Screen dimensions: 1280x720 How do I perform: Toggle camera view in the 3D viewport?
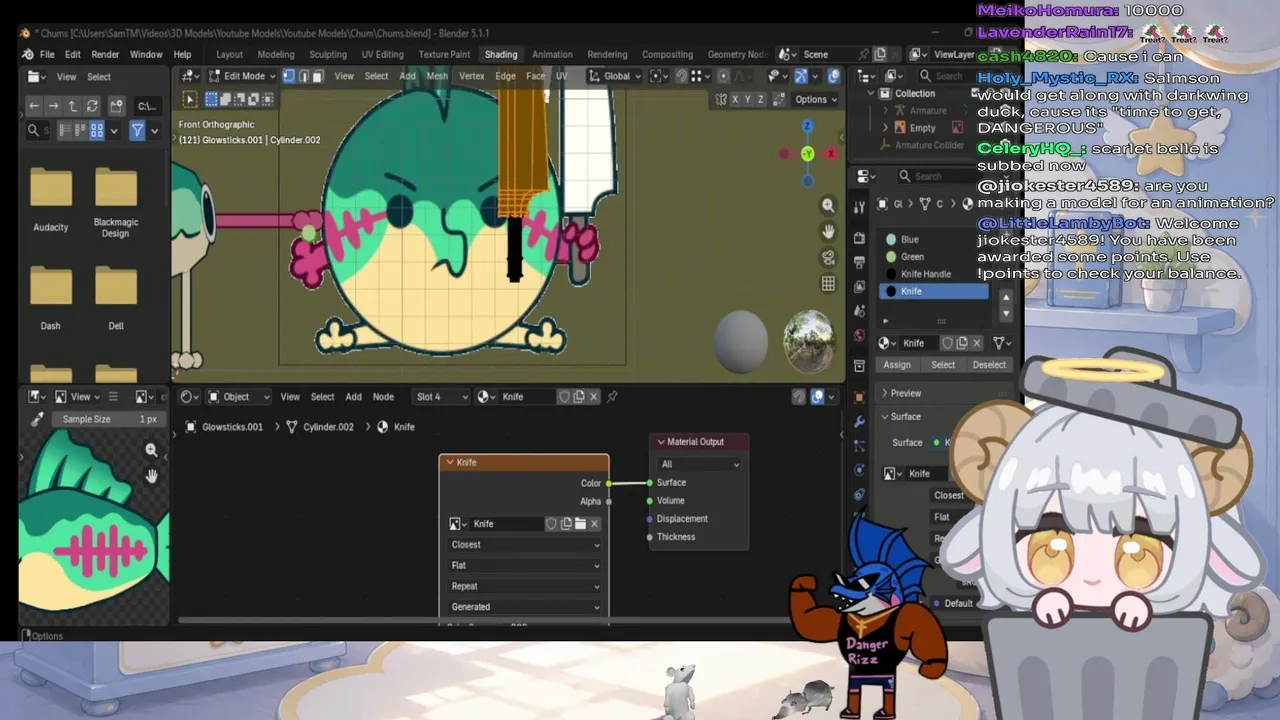(x=828, y=258)
